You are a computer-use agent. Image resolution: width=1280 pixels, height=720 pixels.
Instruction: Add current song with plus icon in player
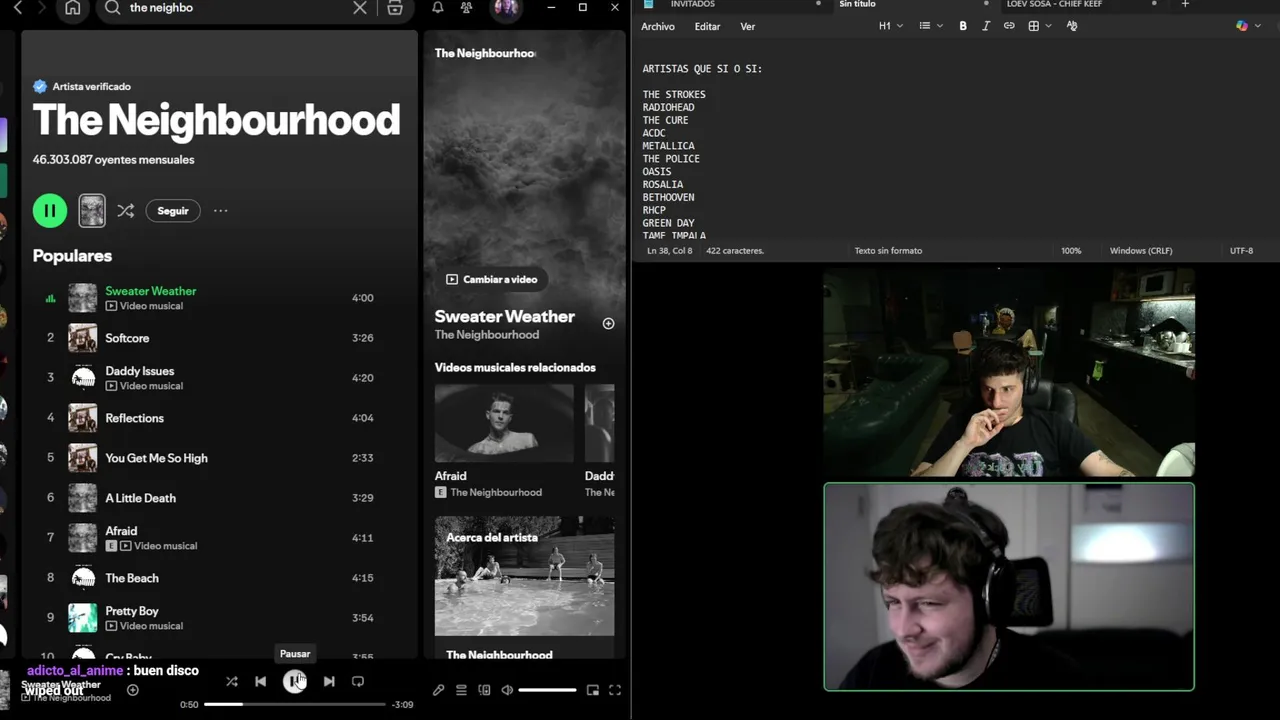[132, 690]
